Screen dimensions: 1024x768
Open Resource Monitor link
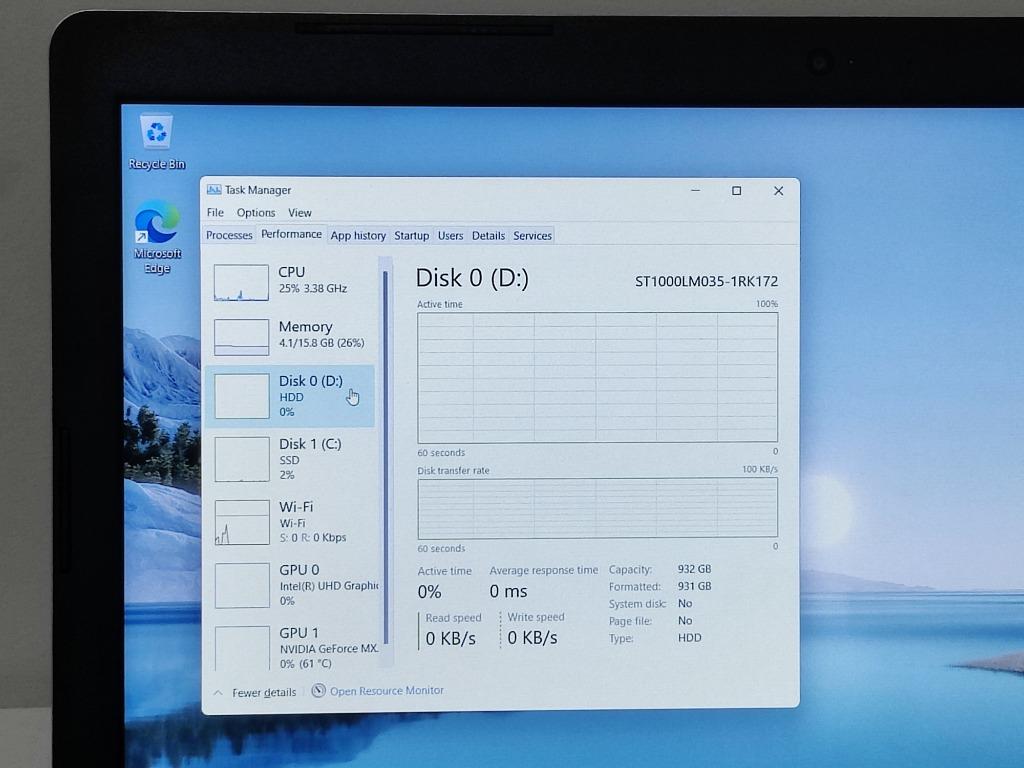[x=387, y=691]
